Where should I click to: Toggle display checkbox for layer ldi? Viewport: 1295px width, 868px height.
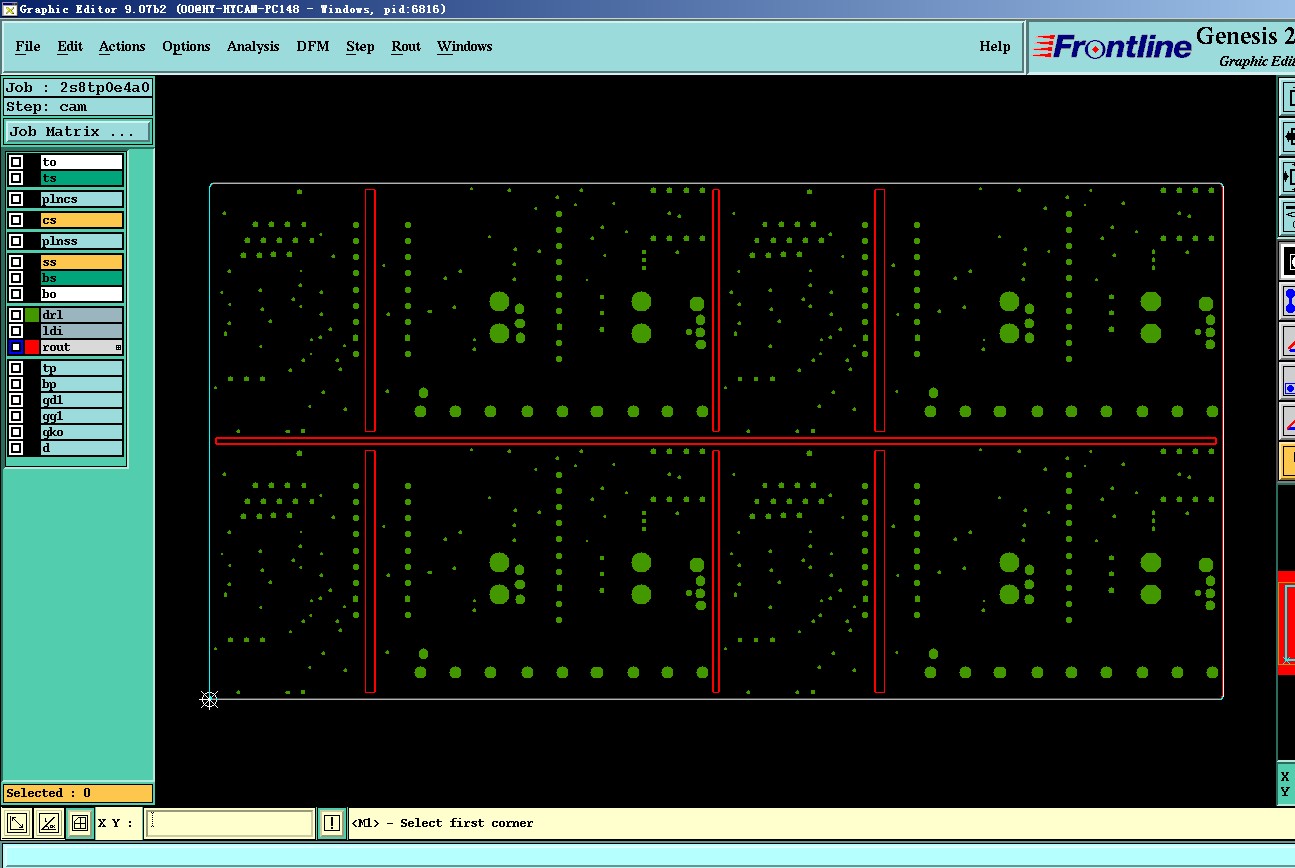click(x=16, y=331)
